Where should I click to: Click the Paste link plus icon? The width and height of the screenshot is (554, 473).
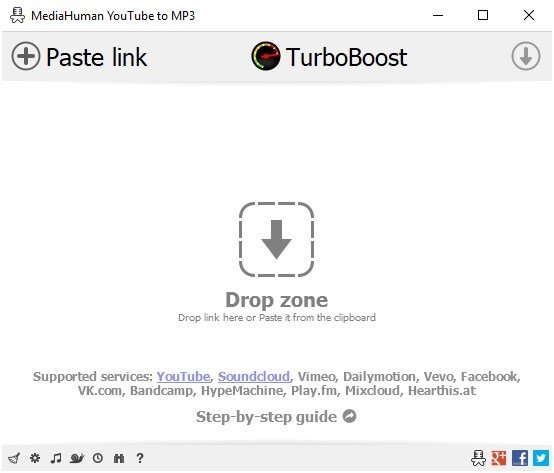26,56
